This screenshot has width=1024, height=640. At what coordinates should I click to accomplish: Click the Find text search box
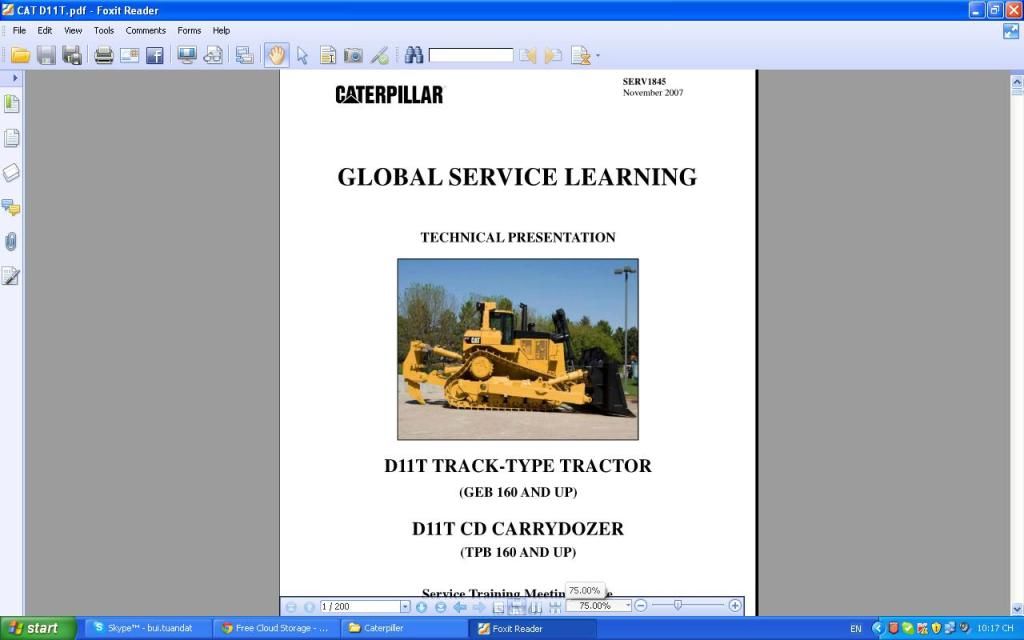click(x=471, y=56)
